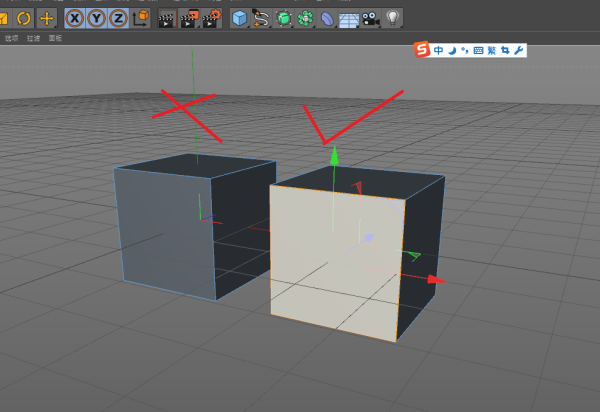Open Render Settings with the gear clapperboard icon

point(212,18)
